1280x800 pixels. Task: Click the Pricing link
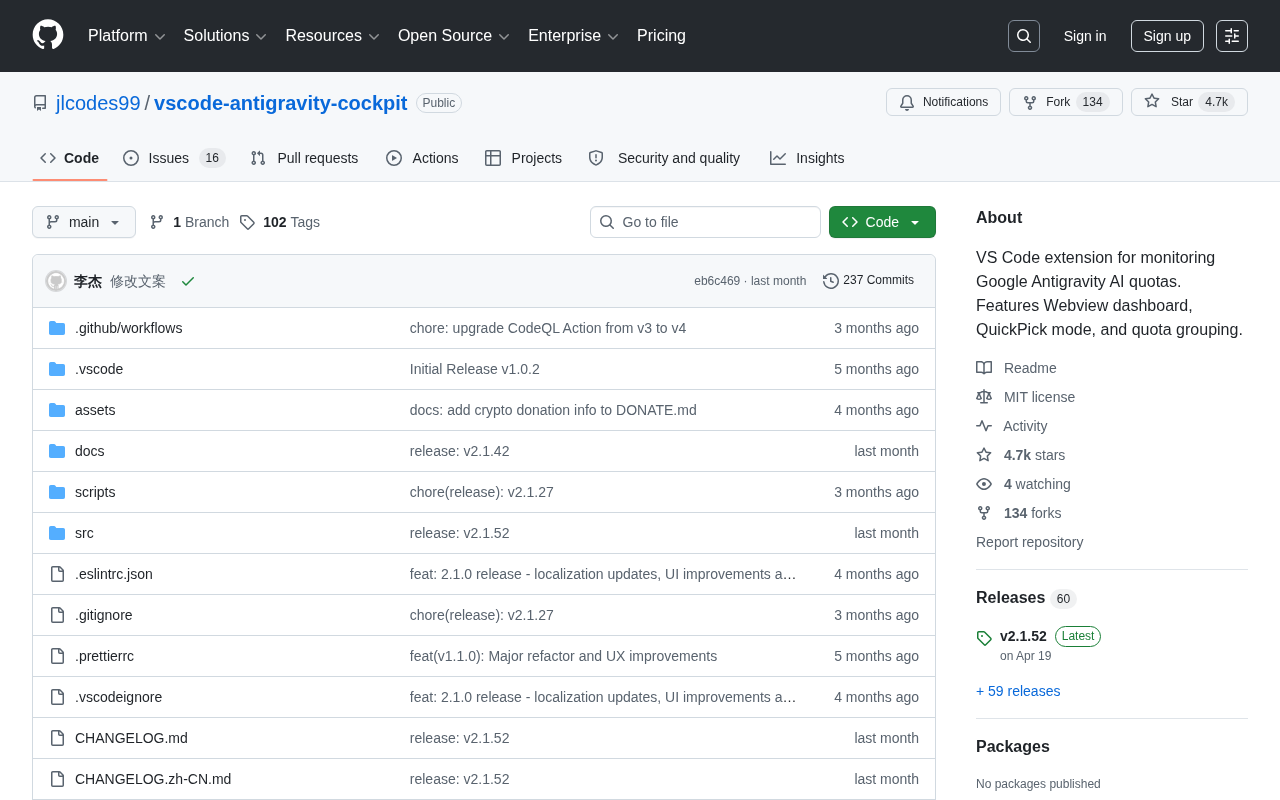pos(661,36)
